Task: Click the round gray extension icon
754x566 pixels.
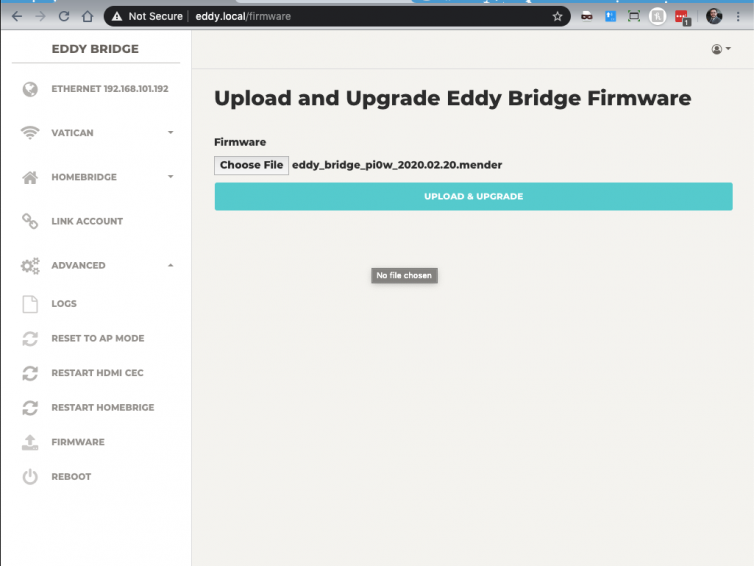Action: 657,16
